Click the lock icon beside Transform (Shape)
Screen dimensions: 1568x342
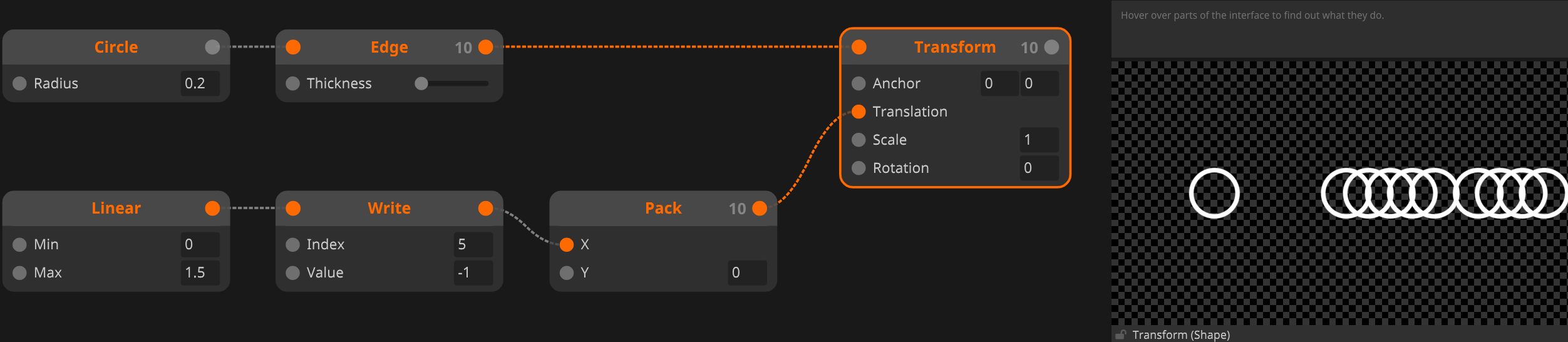(1121, 334)
